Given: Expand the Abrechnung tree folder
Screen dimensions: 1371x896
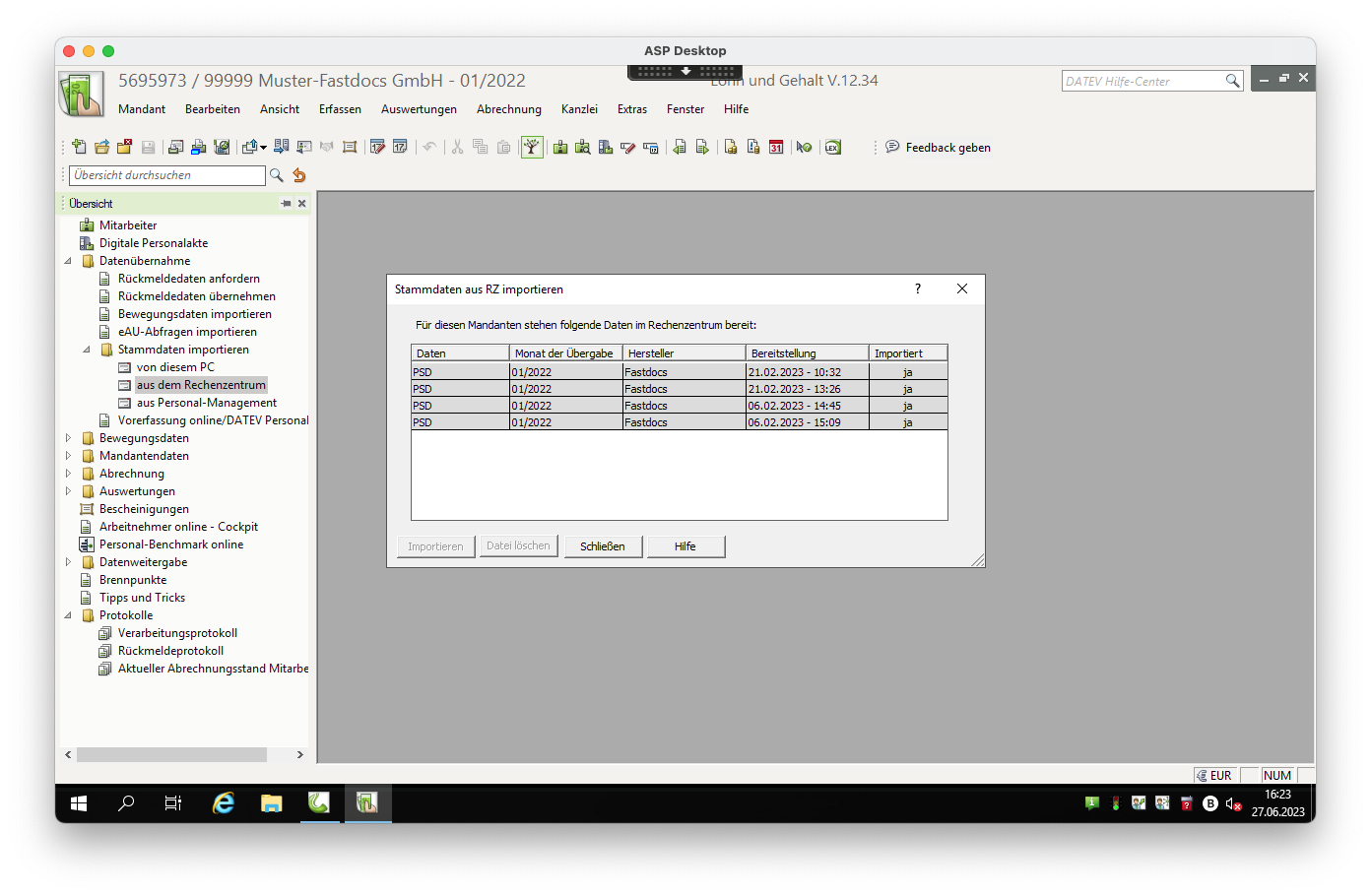Looking at the screenshot, I should pyautogui.click(x=68, y=474).
